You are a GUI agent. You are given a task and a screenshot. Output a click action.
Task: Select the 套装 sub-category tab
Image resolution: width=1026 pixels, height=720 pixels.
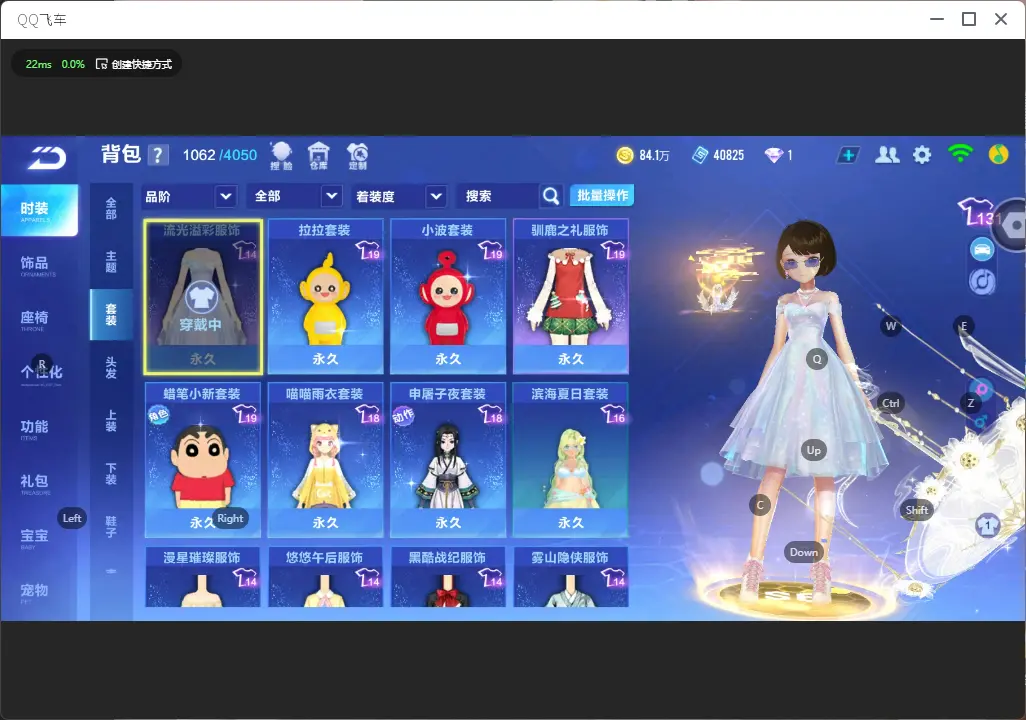(111, 314)
